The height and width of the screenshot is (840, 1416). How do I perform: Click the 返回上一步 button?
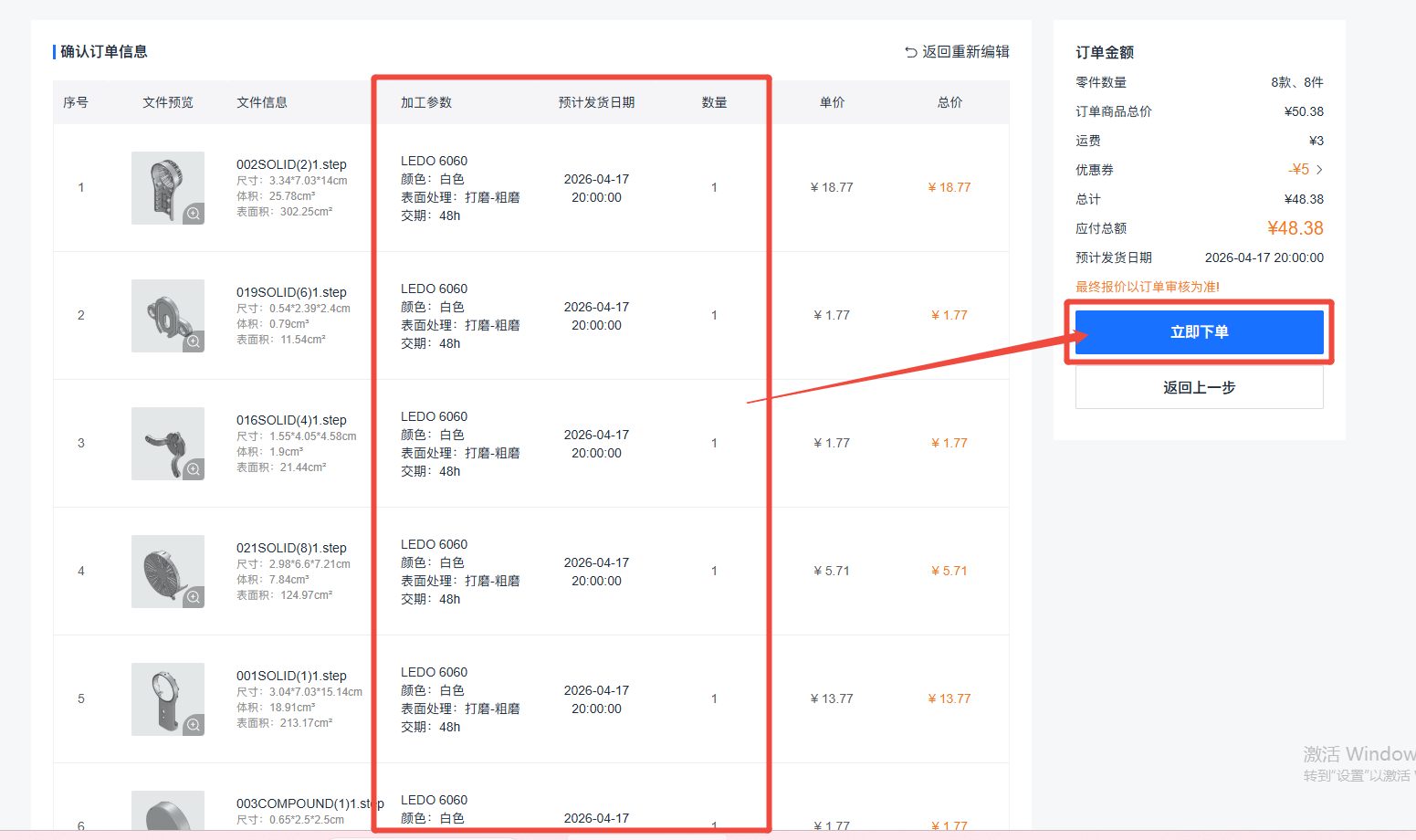point(1199,387)
